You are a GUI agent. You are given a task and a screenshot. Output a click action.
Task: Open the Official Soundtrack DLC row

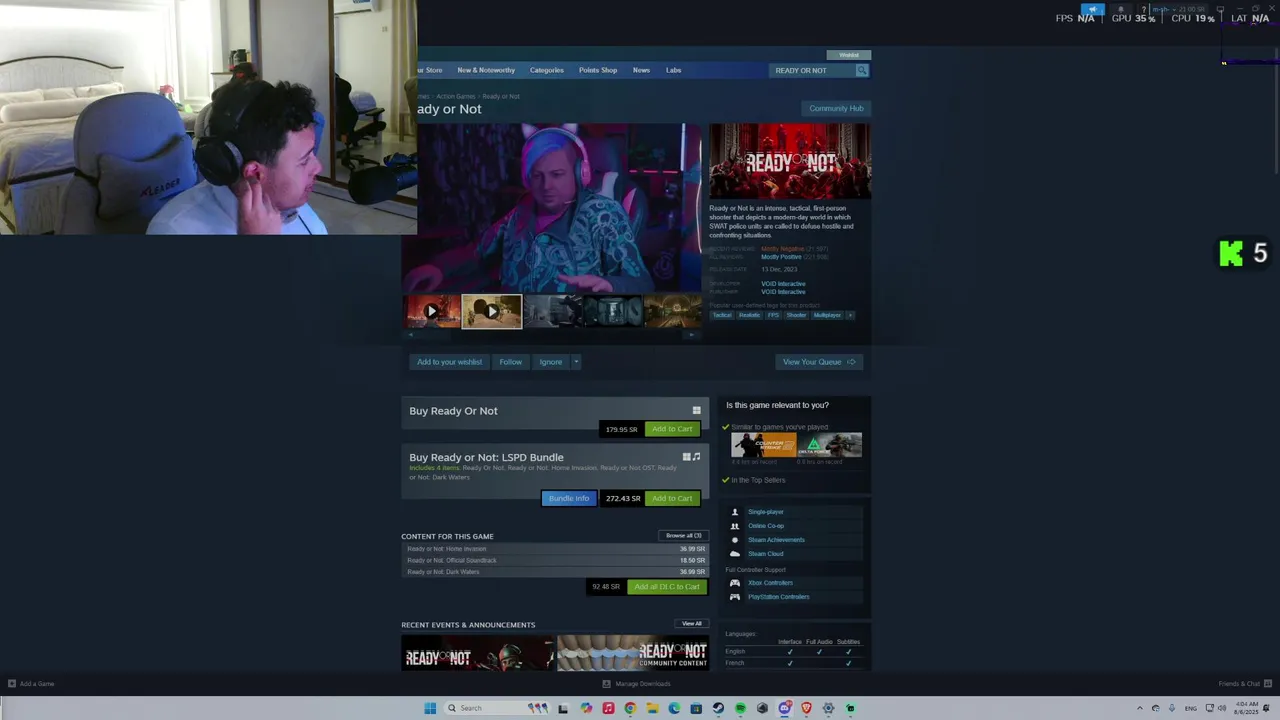pyautogui.click(x=555, y=560)
